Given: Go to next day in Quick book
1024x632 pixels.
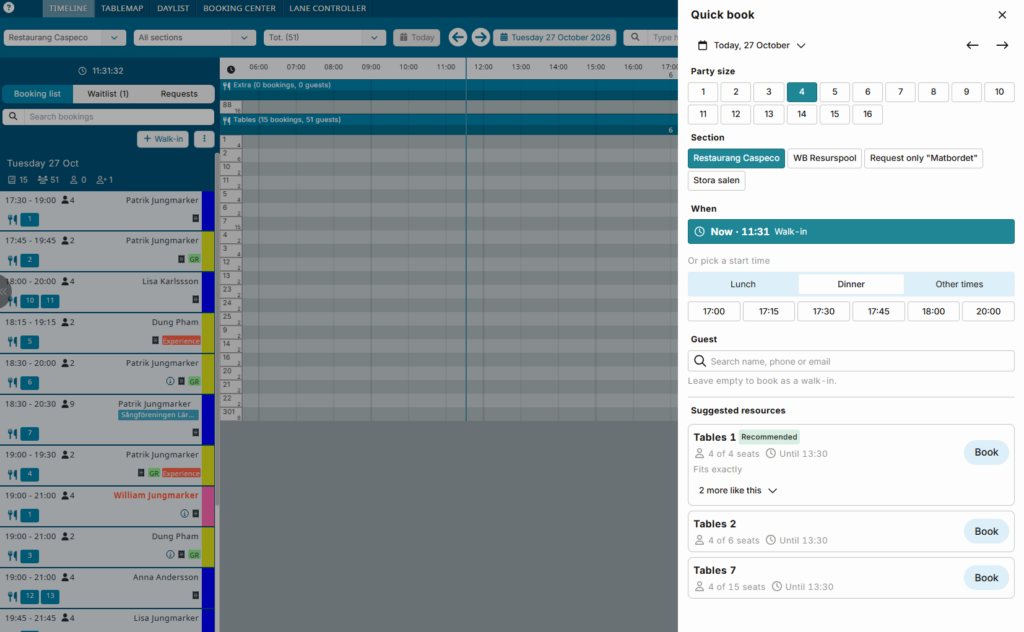Looking at the screenshot, I should click(x=1002, y=45).
